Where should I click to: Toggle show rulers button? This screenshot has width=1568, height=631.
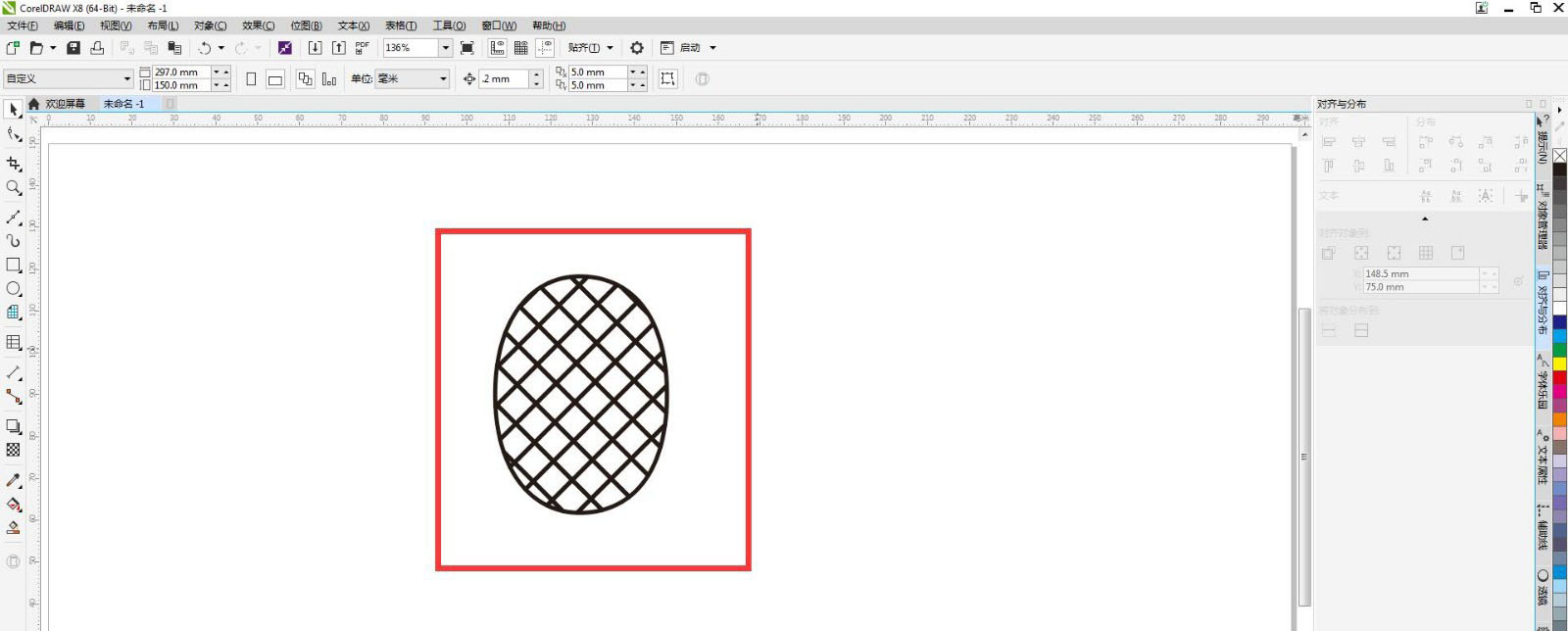coord(497,47)
